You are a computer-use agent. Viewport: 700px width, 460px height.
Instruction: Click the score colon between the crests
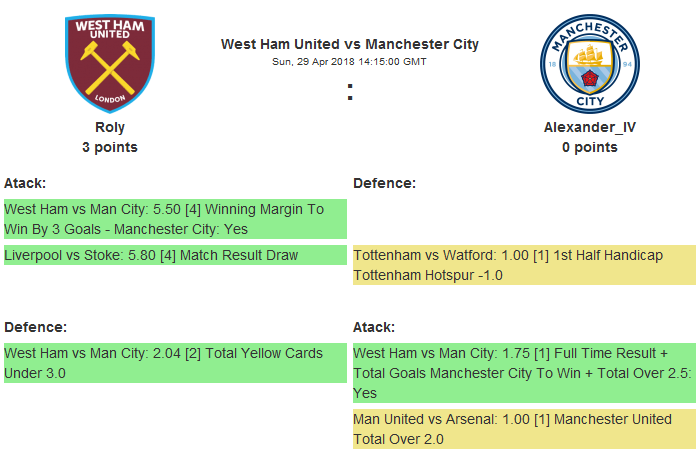tap(350, 92)
